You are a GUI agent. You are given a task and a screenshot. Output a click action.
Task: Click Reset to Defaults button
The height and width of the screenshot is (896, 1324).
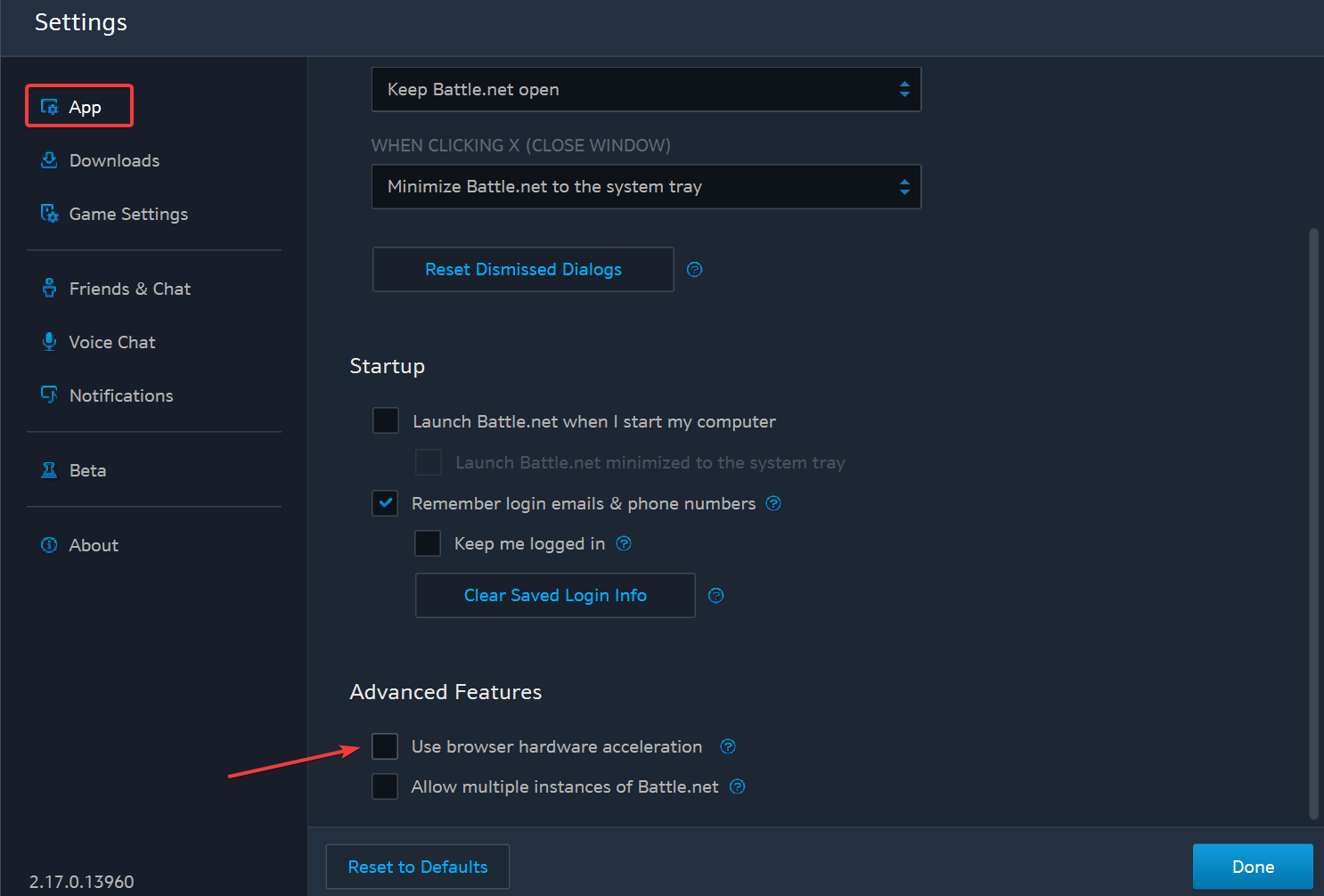point(418,867)
